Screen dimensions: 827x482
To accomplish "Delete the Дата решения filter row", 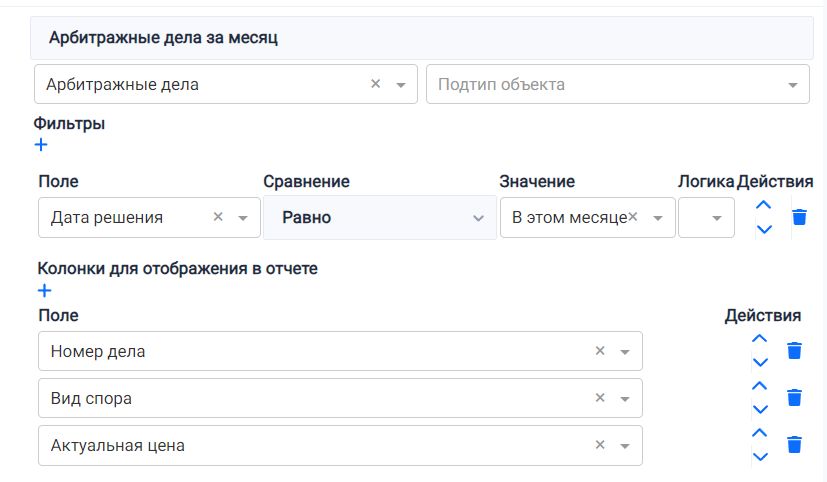I will (x=799, y=217).
